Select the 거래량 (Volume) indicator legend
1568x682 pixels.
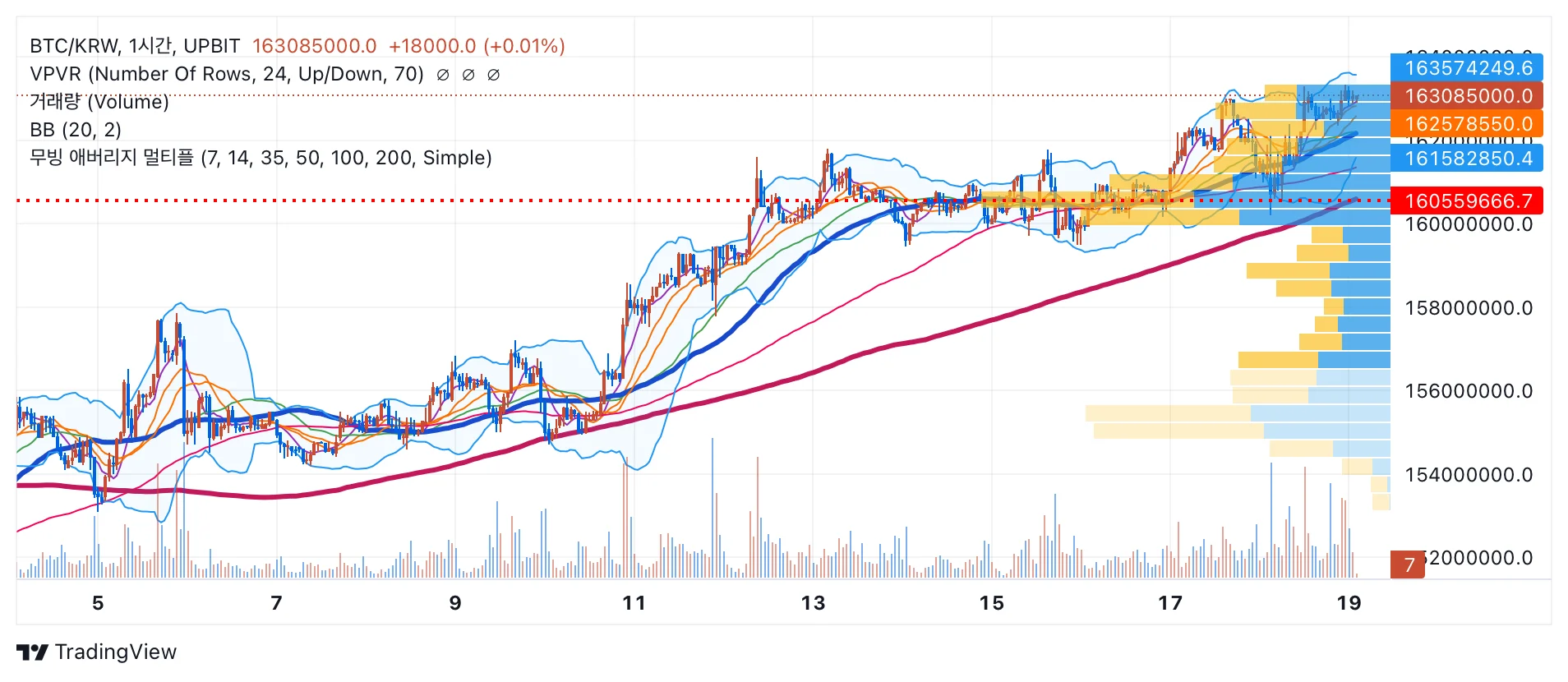(x=99, y=102)
